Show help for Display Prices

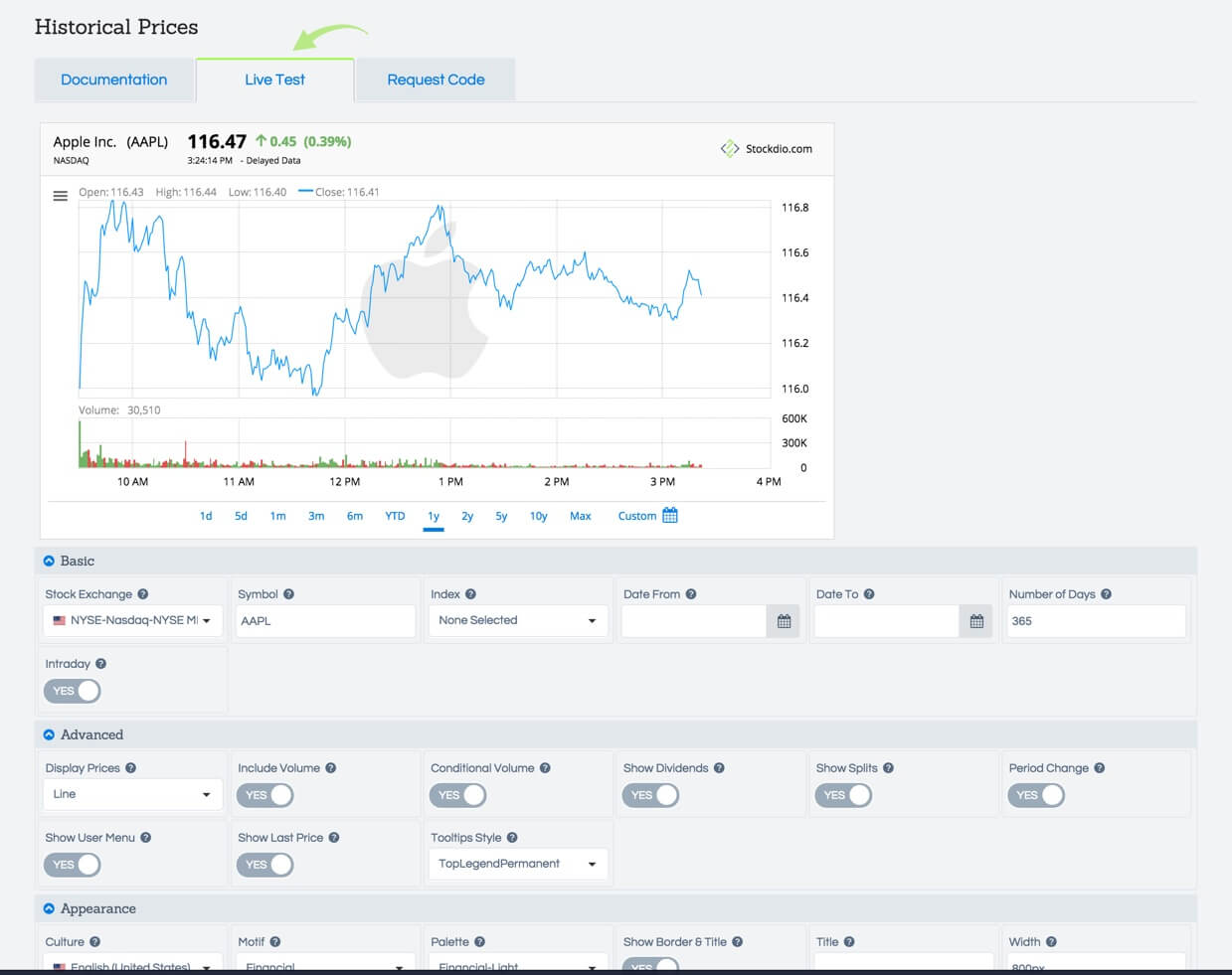click(130, 768)
